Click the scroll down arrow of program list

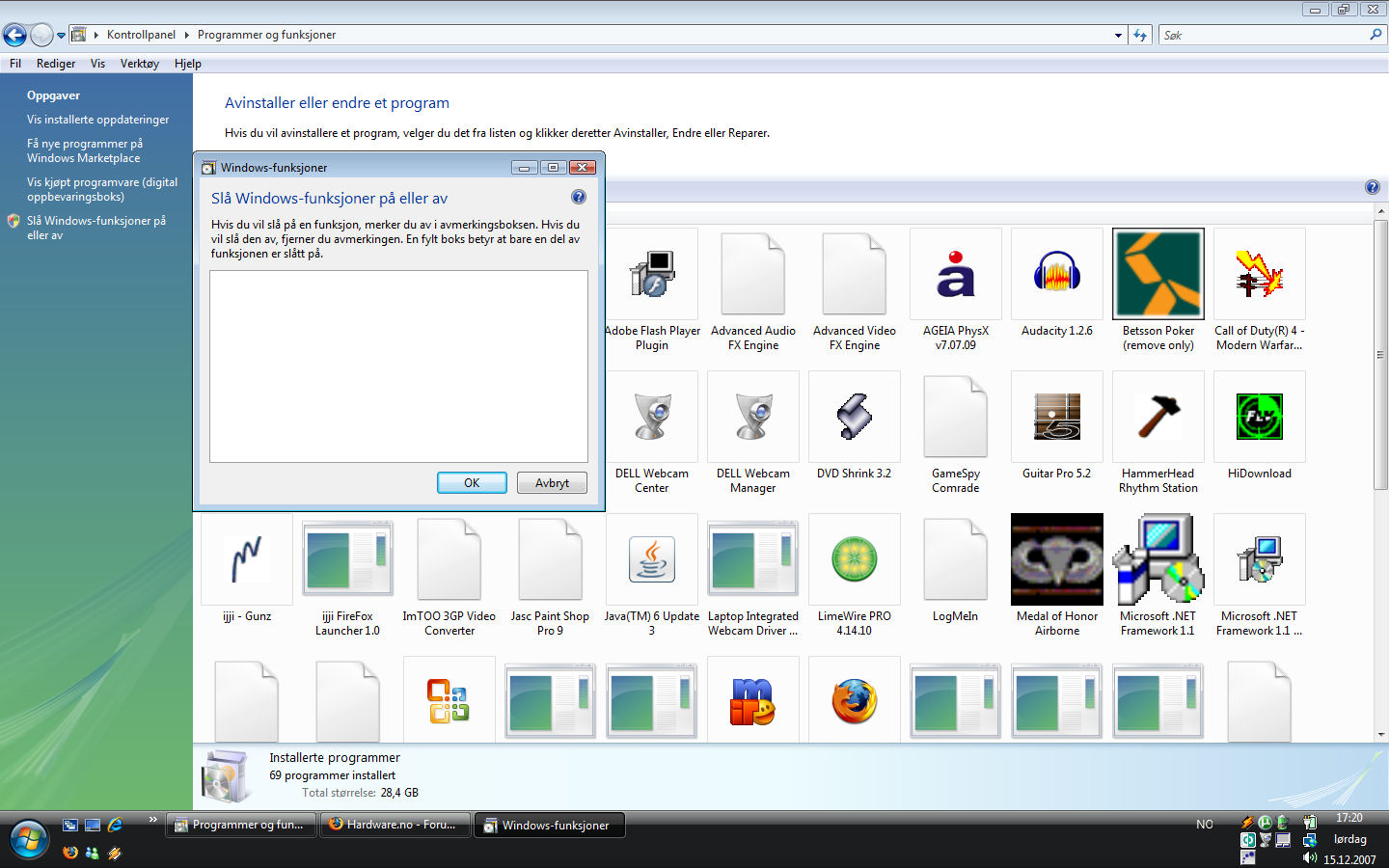[x=1380, y=735]
